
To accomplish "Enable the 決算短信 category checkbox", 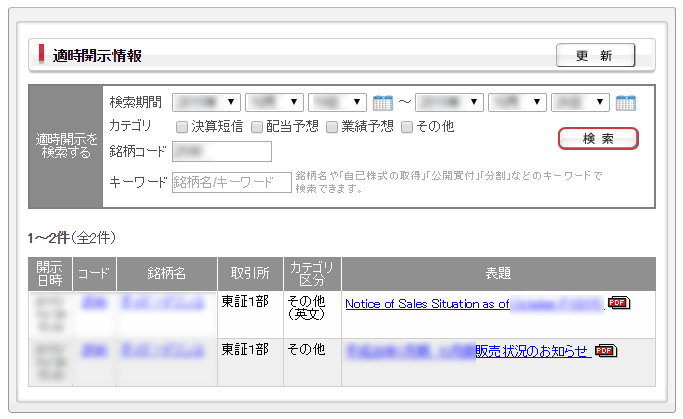I will (182, 127).
